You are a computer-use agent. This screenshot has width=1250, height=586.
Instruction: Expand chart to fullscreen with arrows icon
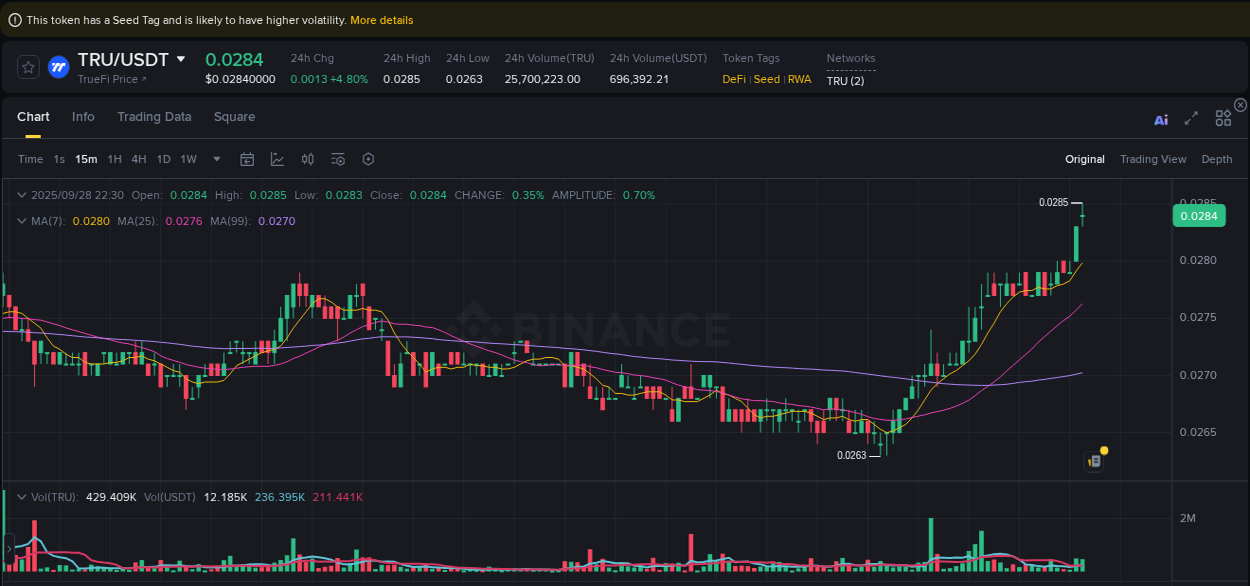(1191, 118)
